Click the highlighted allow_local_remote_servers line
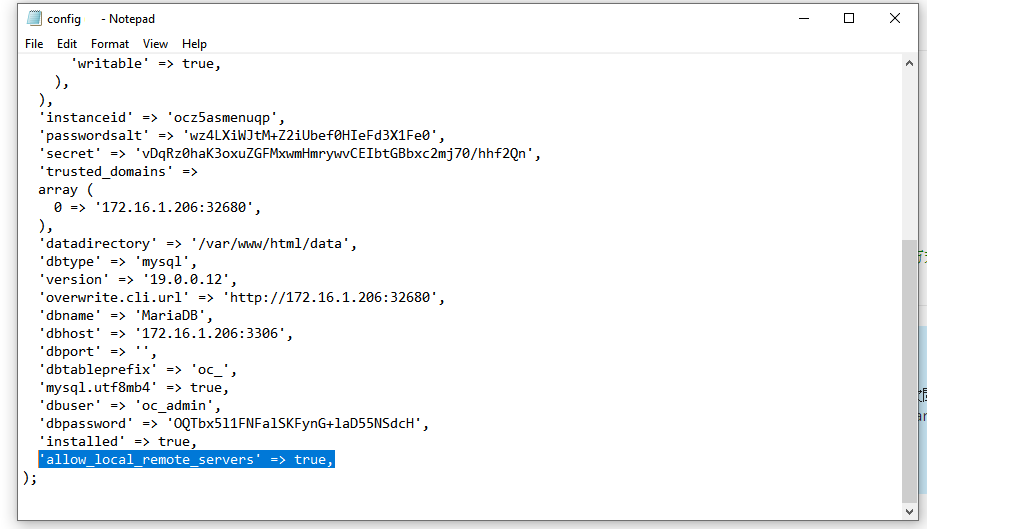 (186, 459)
